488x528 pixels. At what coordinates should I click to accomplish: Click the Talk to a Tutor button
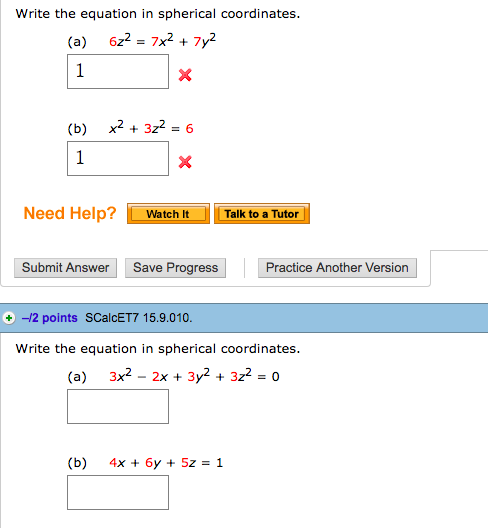(x=262, y=213)
